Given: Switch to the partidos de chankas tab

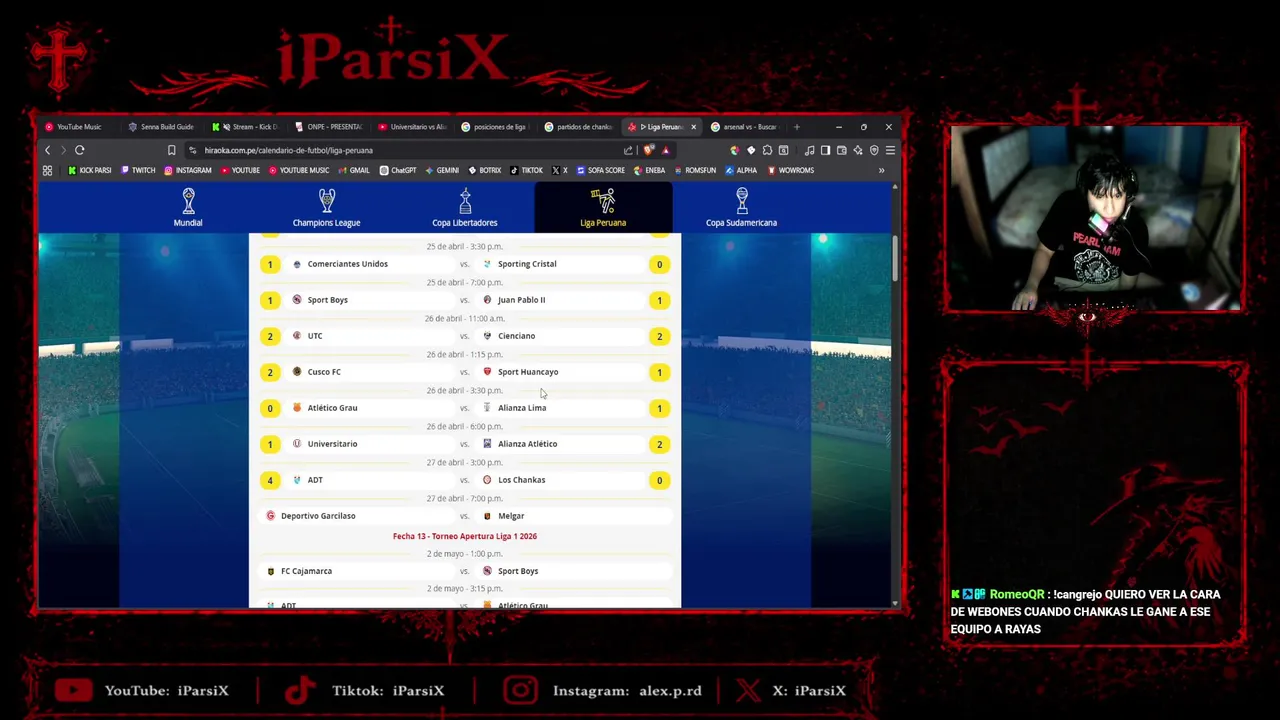Looking at the screenshot, I should [579, 127].
